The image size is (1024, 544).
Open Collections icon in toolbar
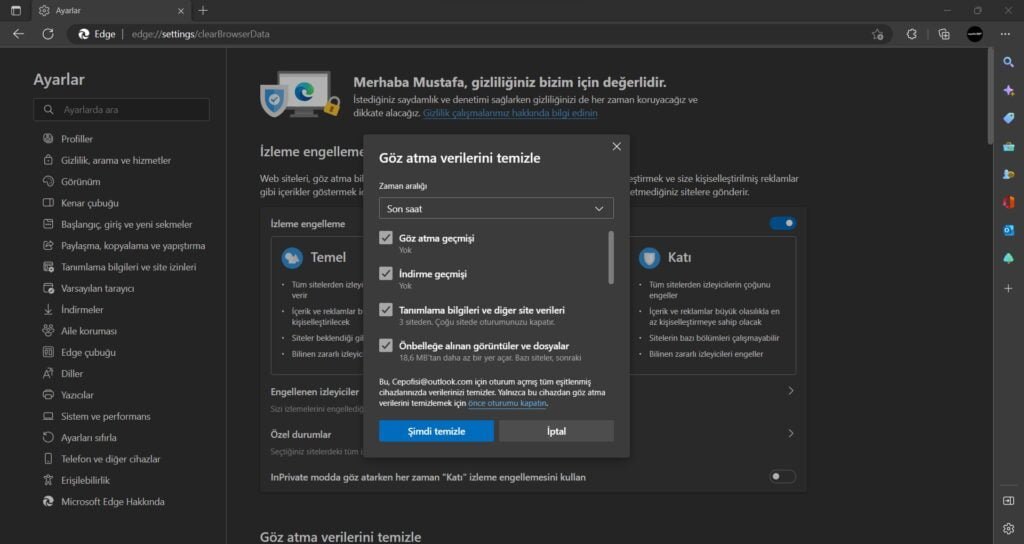(944, 34)
